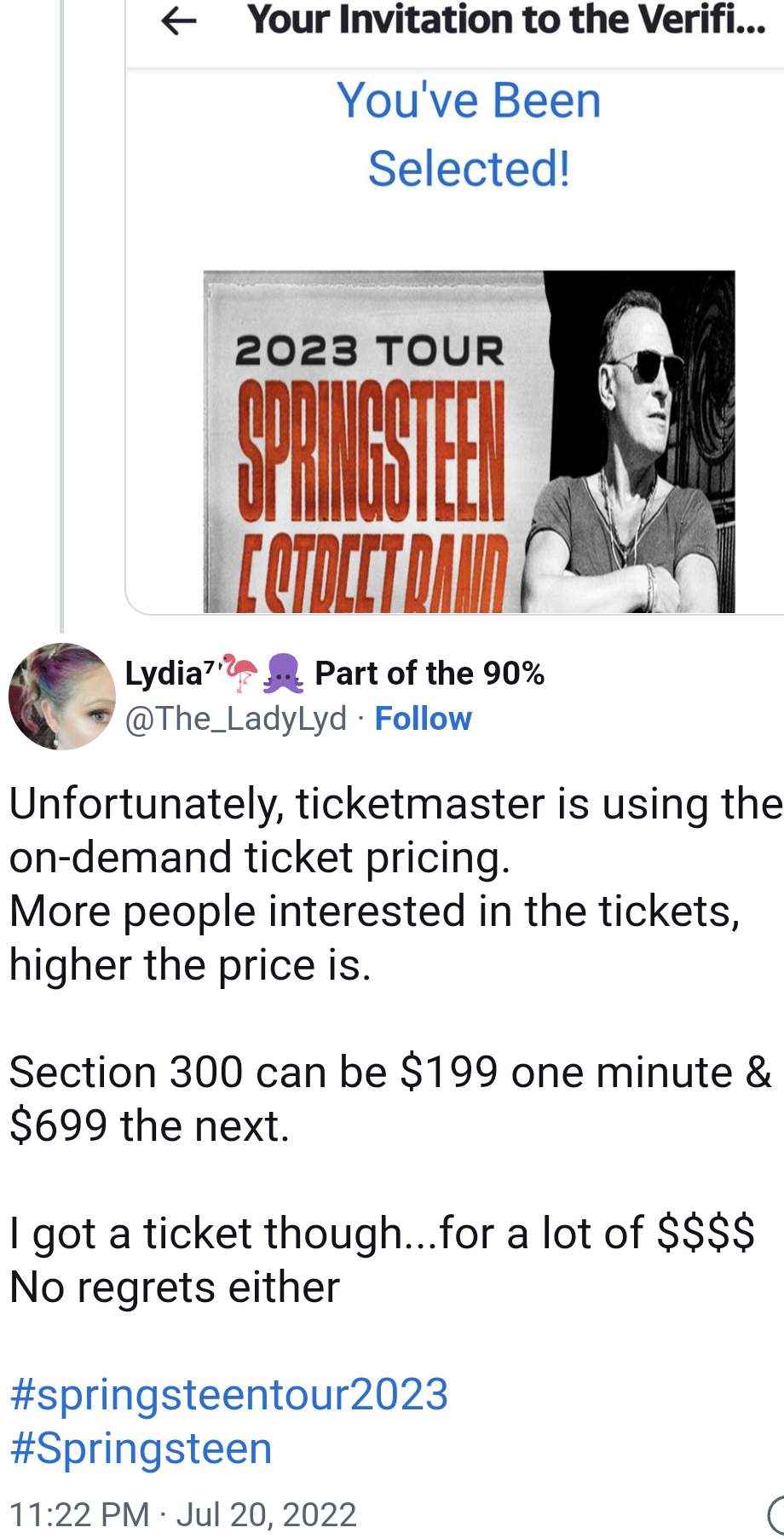This screenshot has height=1539, width=784.
Task: Click the 'I got a ticket though' line
Action: click(x=382, y=1233)
